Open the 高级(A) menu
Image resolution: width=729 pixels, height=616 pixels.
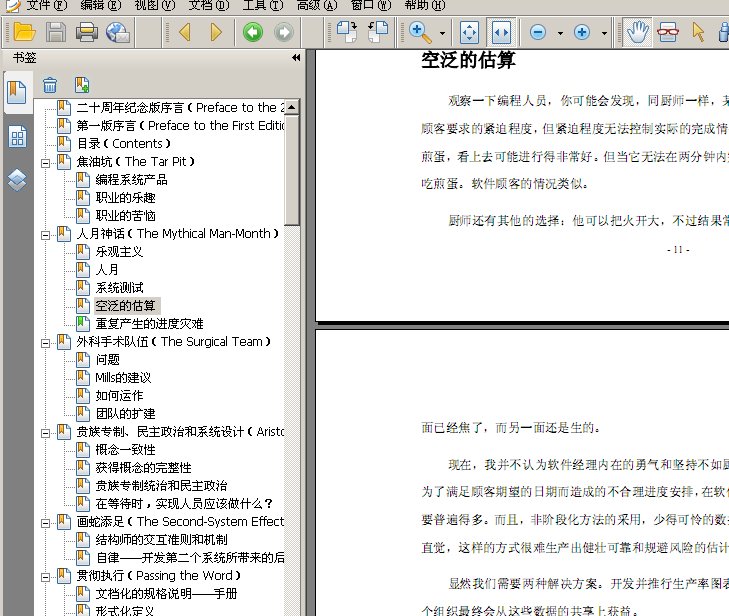coord(317,5)
